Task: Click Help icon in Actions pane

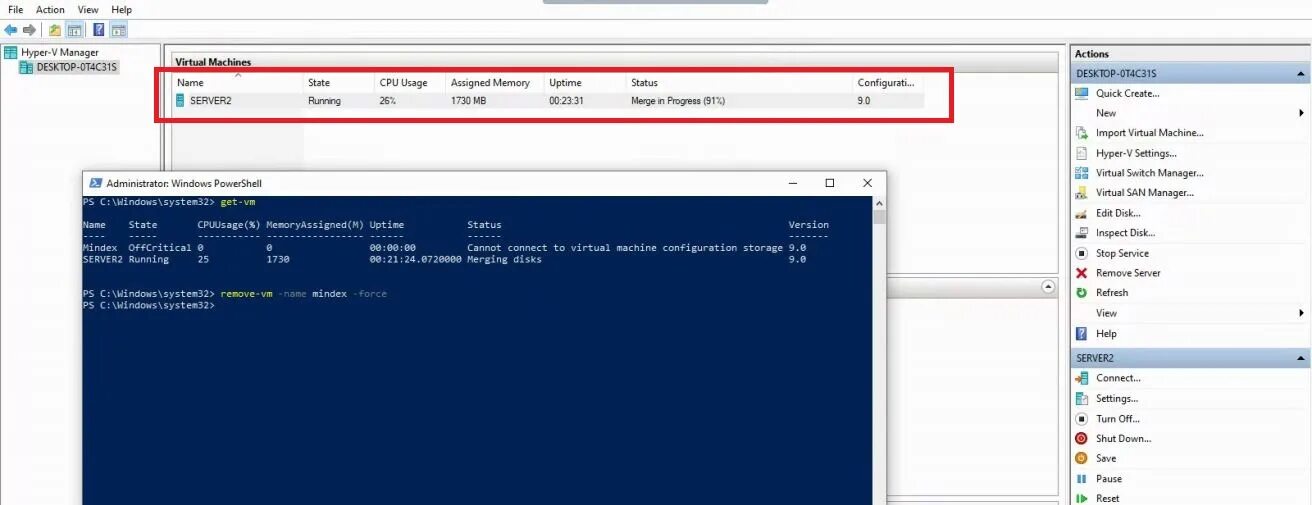Action: pyautogui.click(x=1081, y=333)
